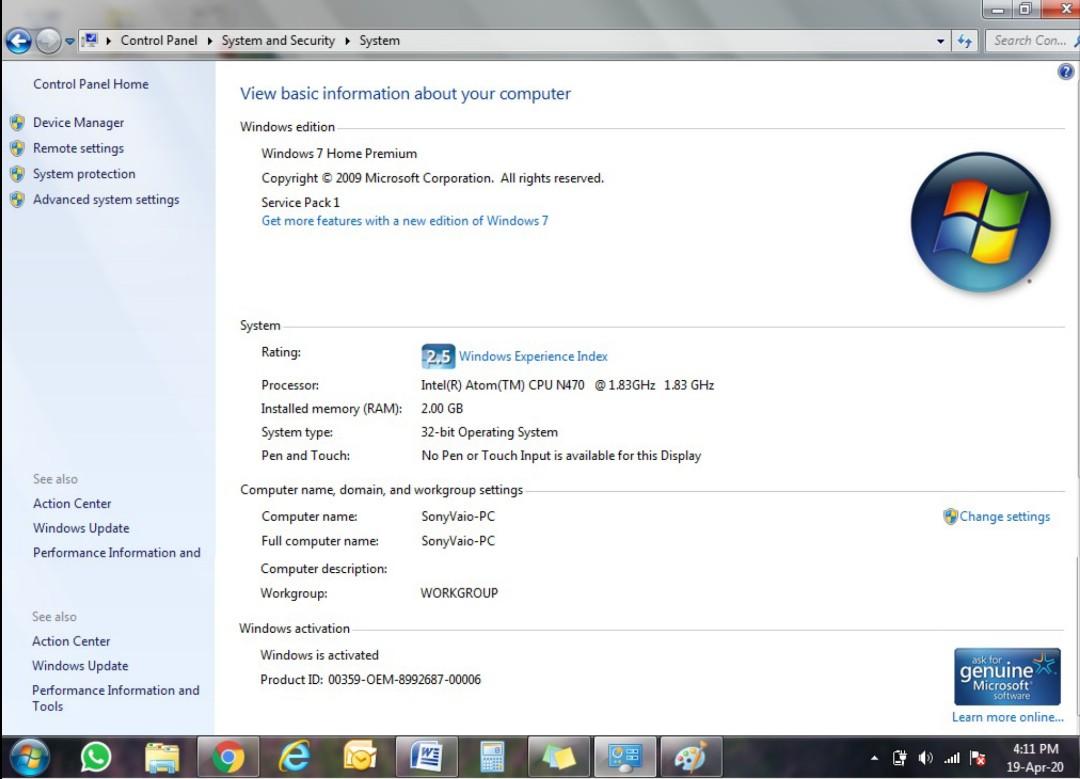Open the Windows Start menu orb

(x=29, y=756)
